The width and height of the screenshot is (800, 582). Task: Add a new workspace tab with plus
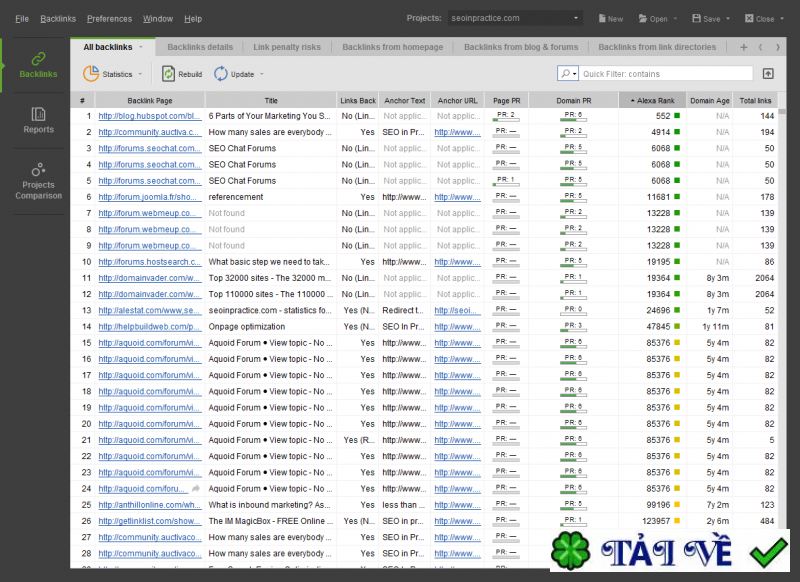(x=743, y=47)
